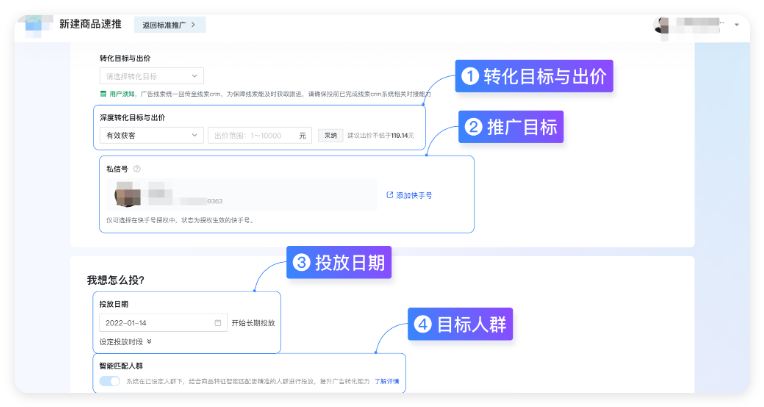Click the 新建商品速推 page title
Image resolution: width=764 pixels, height=407 pixels.
pyautogui.click(x=90, y=24)
